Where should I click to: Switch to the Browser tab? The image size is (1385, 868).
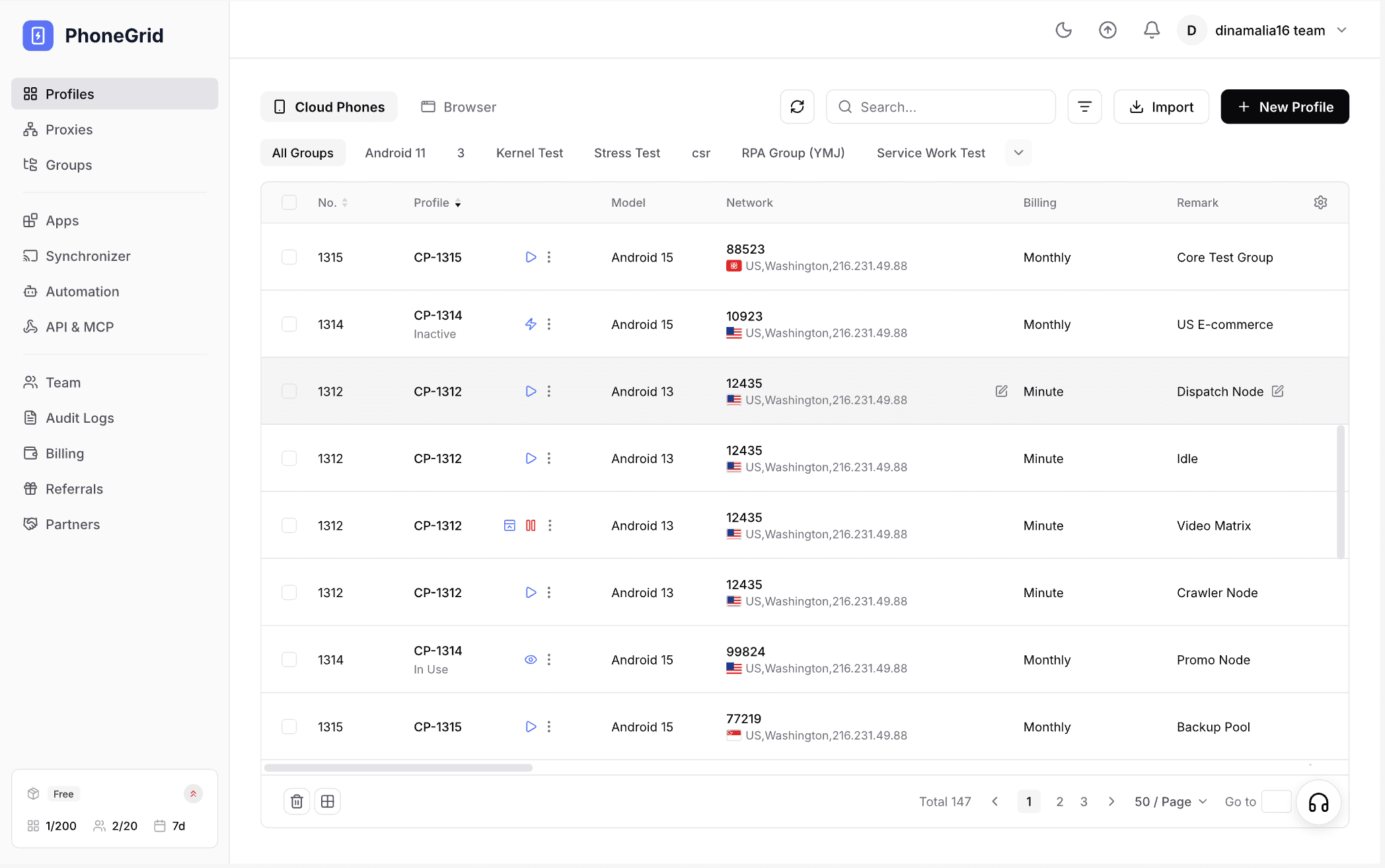(458, 106)
